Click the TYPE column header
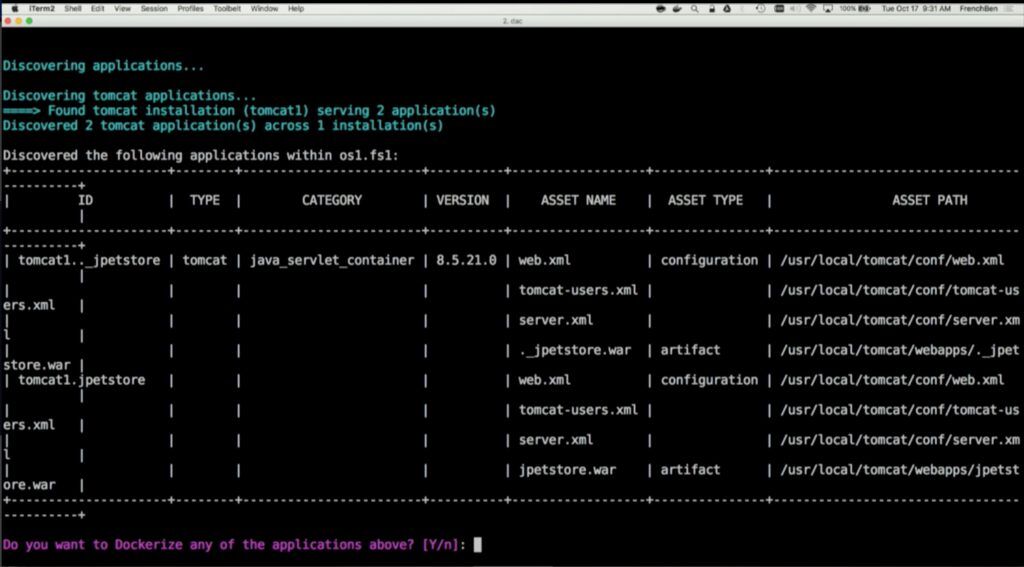The width and height of the screenshot is (1024, 567). coord(204,201)
